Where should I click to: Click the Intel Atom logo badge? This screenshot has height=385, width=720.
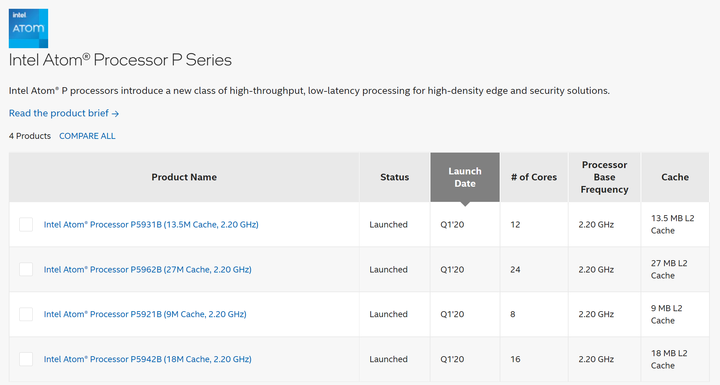[28, 28]
